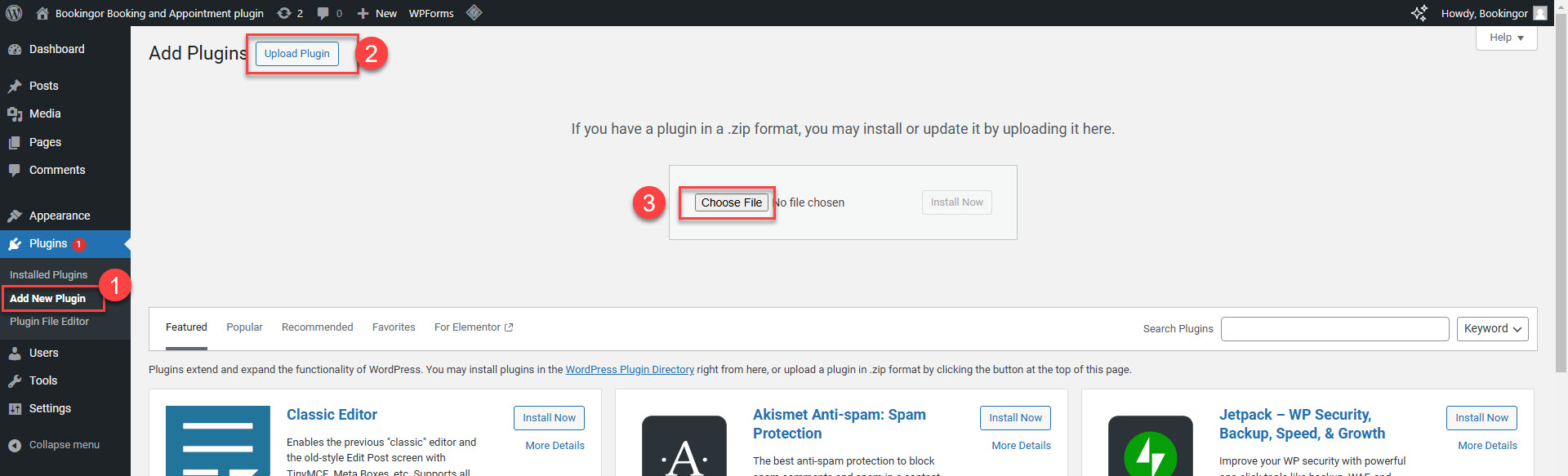This screenshot has height=476, width=1568.
Task: Click the Upload Plugin button
Action: point(297,54)
